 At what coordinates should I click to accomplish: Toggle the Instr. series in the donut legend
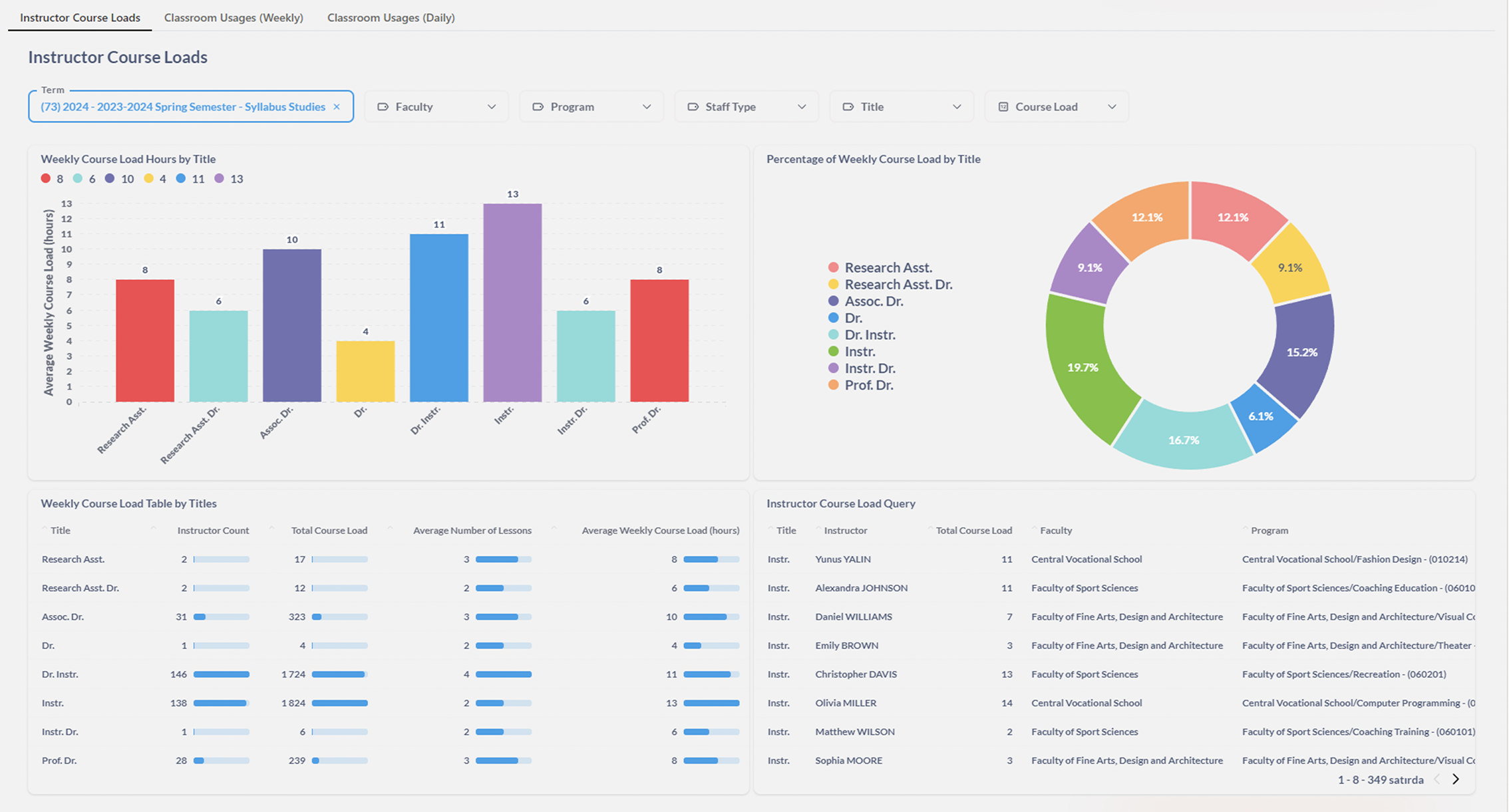point(860,351)
